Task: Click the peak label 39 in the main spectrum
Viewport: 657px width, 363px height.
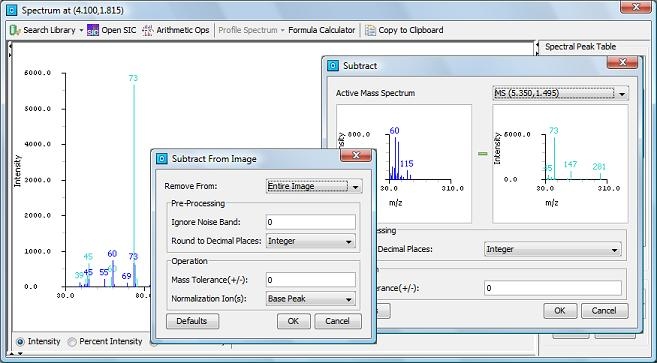Action: [79, 275]
